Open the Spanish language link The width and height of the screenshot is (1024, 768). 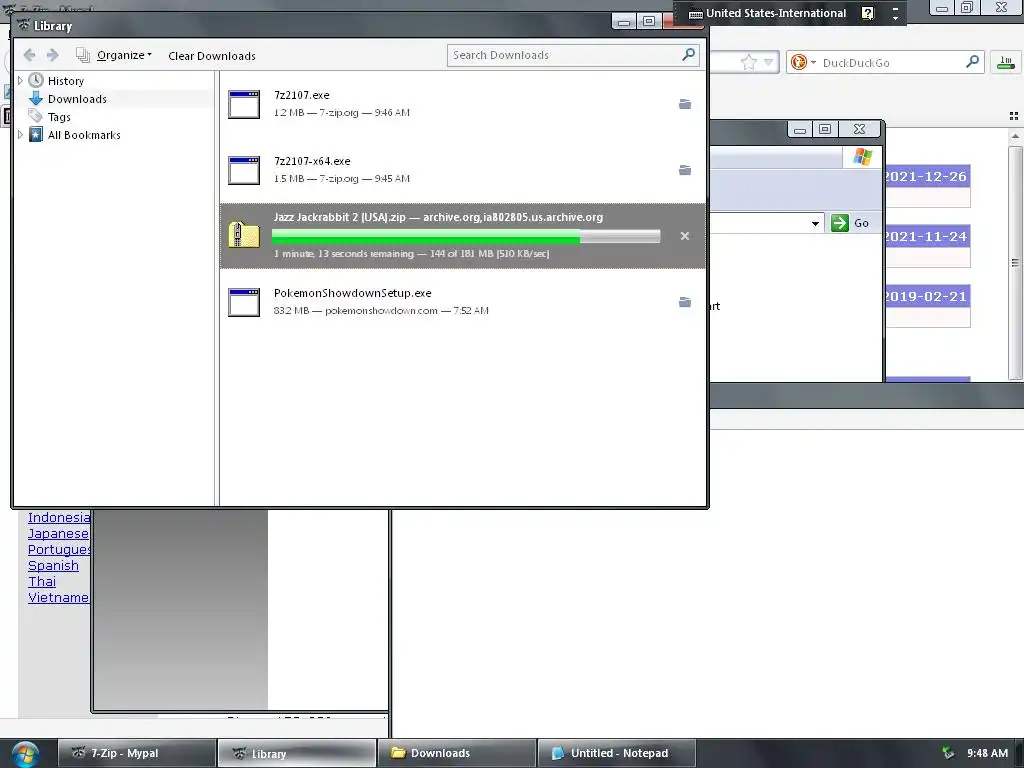[53, 566]
